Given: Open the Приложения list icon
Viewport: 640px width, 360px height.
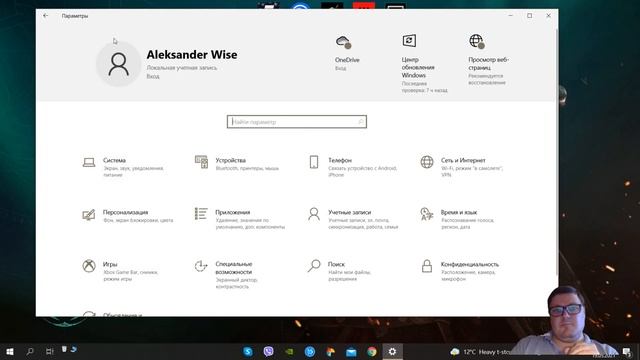Looking at the screenshot, I should [201, 214].
